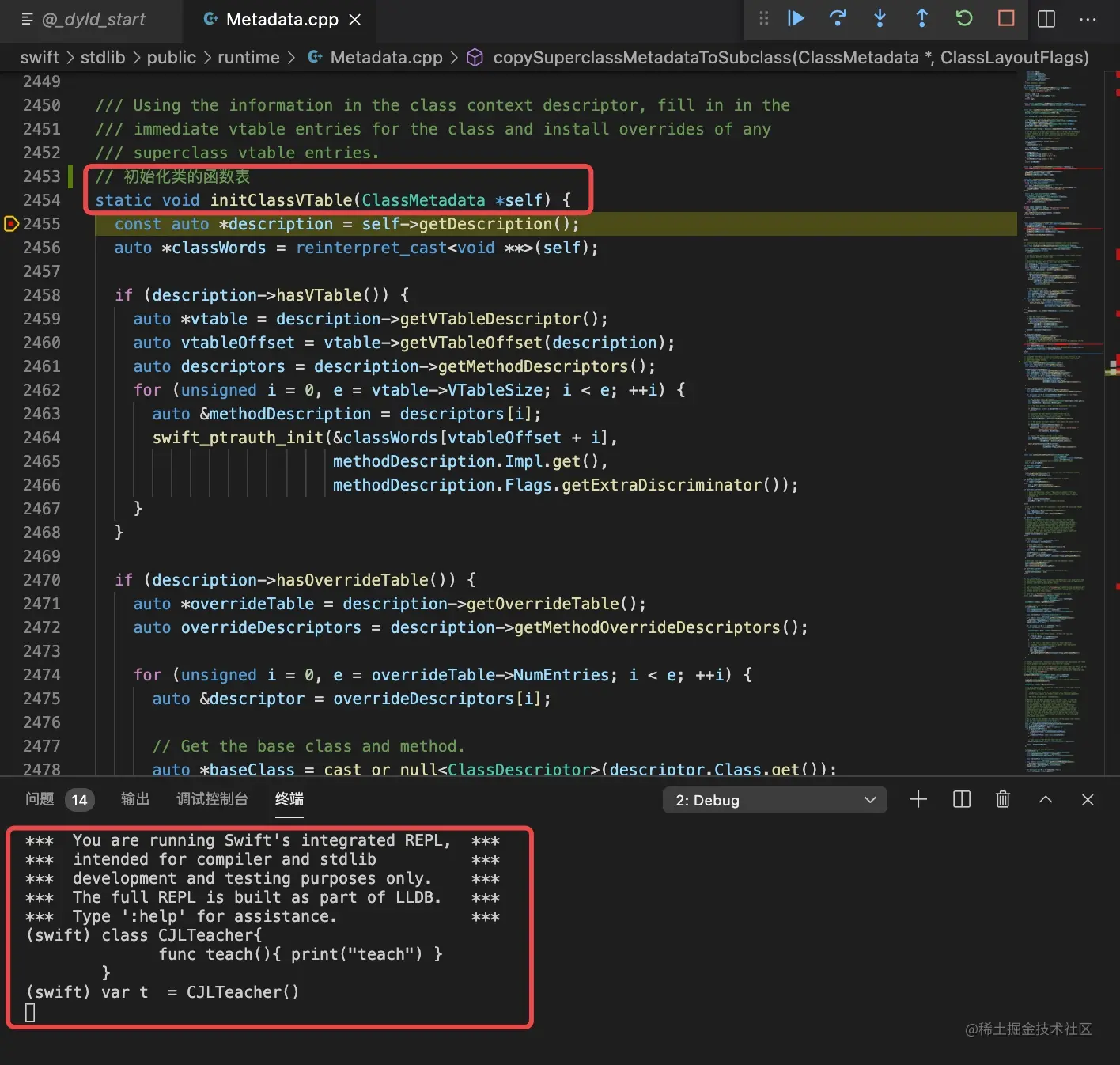Screen dimensions: 1120x1065
Task: Click initClassVTable function name in code
Action: click(x=281, y=200)
